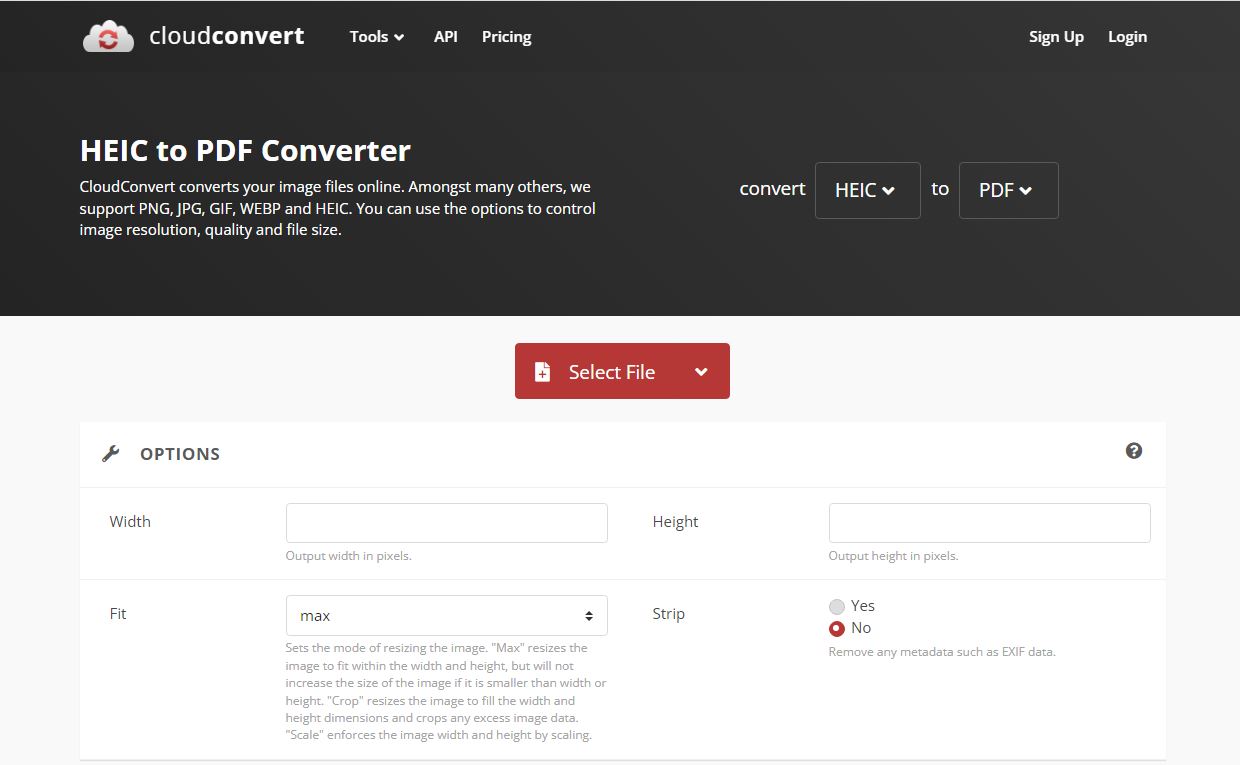Click the Width input field
The width and height of the screenshot is (1240, 765).
click(x=446, y=523)
